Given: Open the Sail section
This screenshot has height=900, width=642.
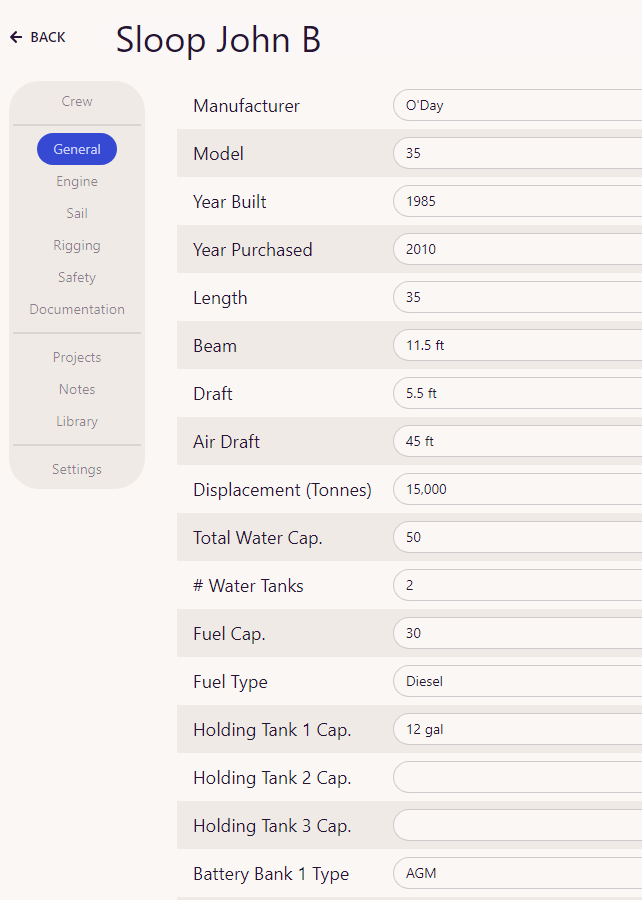Looking at the screenshot, I should 77,214.
